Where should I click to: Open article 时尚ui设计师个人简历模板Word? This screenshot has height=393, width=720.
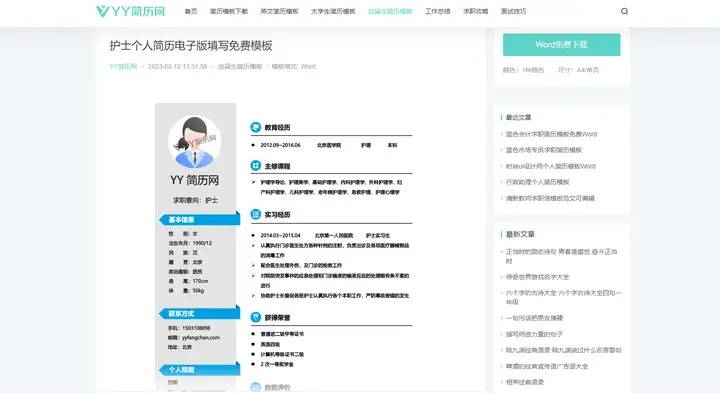[x=551, y=166]
